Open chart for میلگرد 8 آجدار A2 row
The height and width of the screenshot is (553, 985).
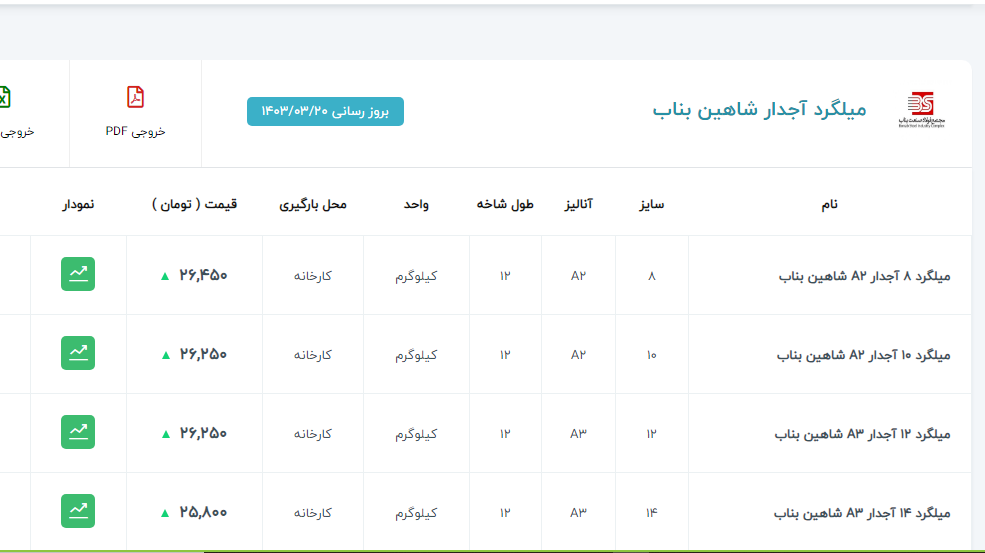[x=78, y=275]
